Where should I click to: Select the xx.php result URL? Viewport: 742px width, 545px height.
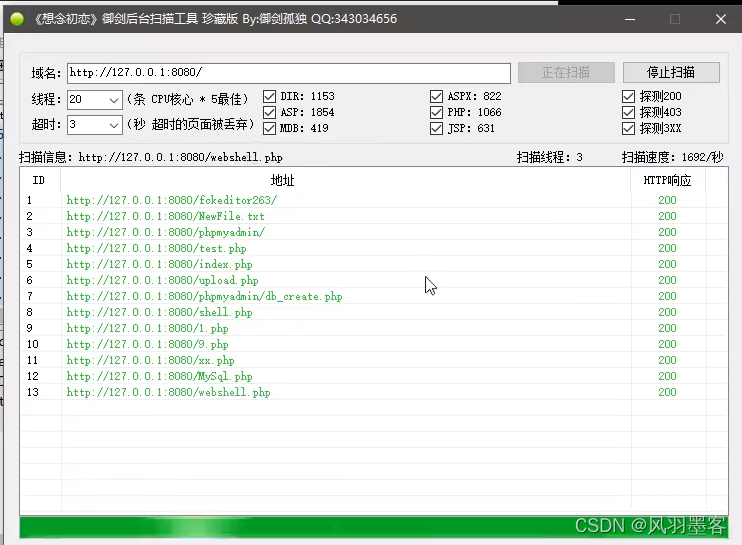tap(150, 360)
